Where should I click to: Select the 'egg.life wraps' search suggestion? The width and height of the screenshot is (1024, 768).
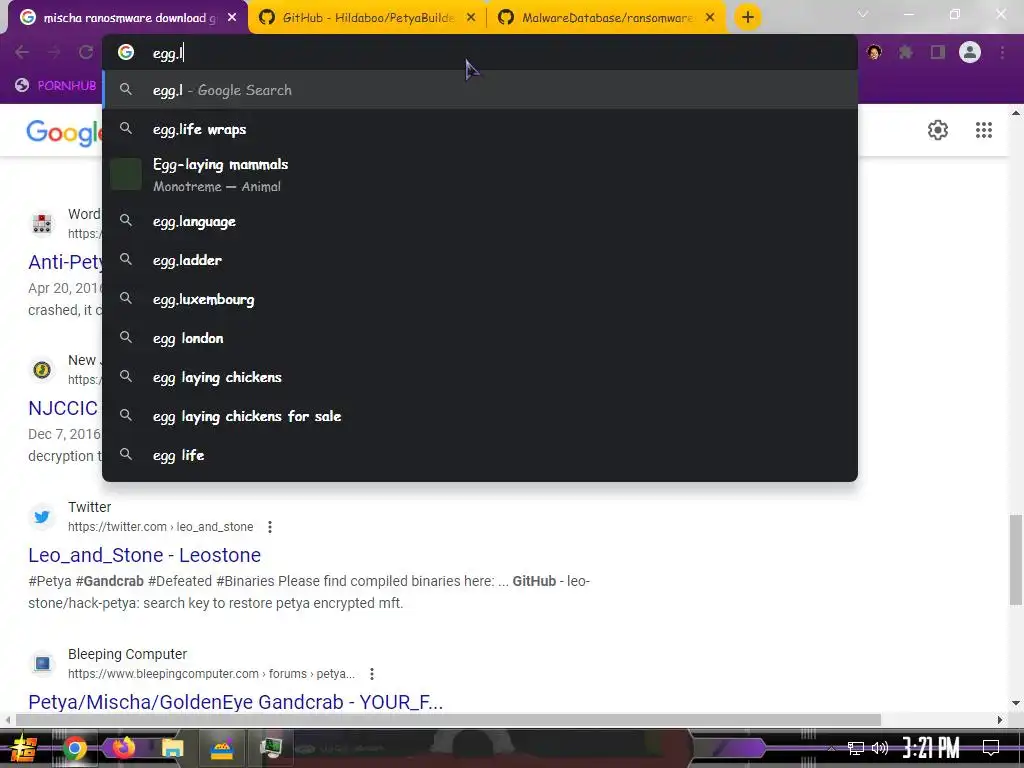479,129
